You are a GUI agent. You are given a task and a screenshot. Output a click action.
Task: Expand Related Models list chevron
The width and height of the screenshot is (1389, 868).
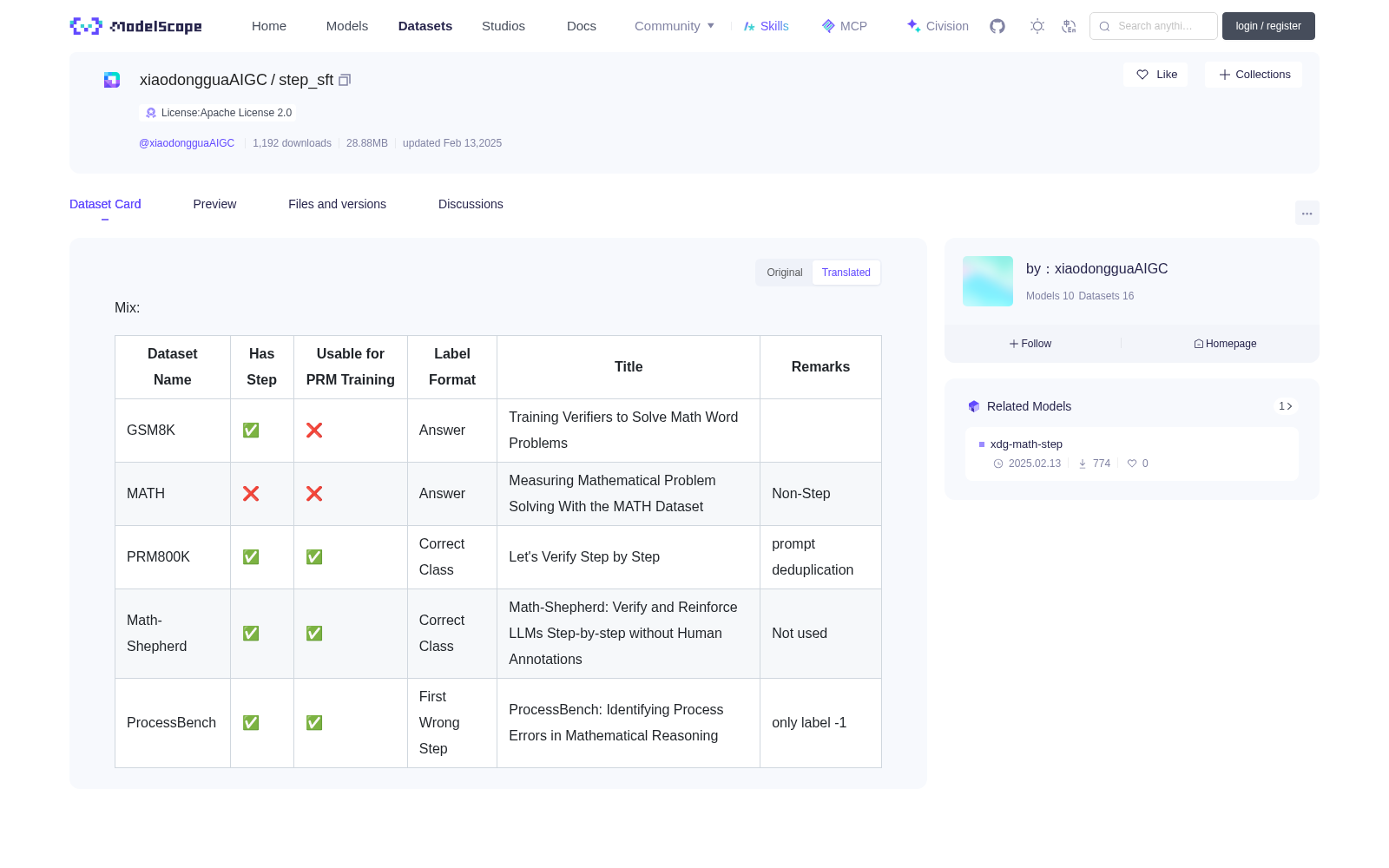tap(1286, 406)
